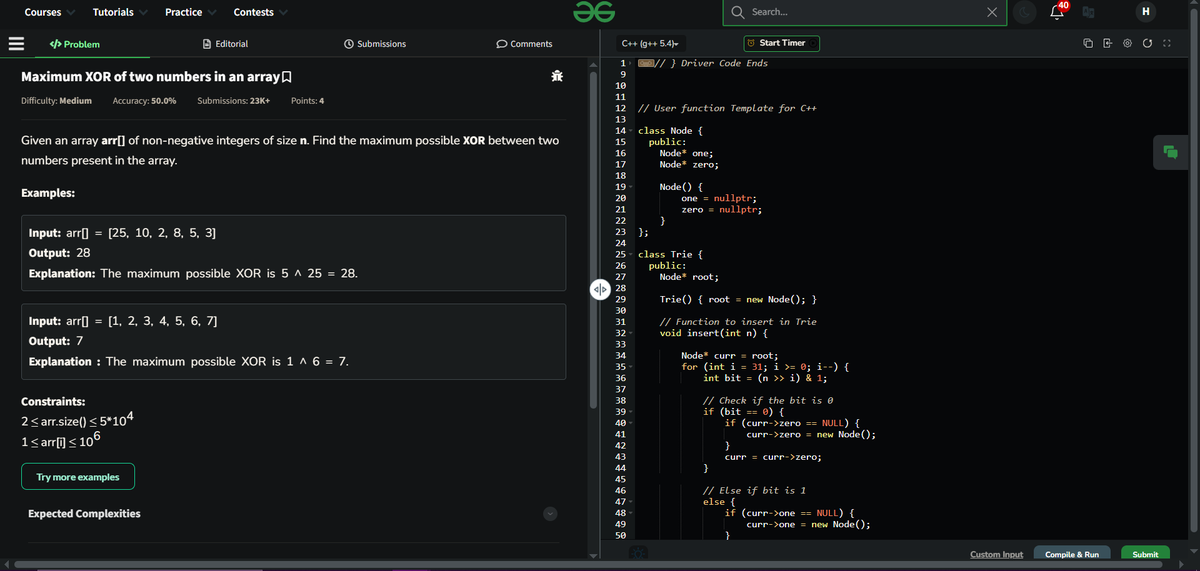The height and width of the screenshot is (571, 1200).
Task: Collapse the insert function fold at line 32
Action: pyautogui.click(x=632, y=333)
